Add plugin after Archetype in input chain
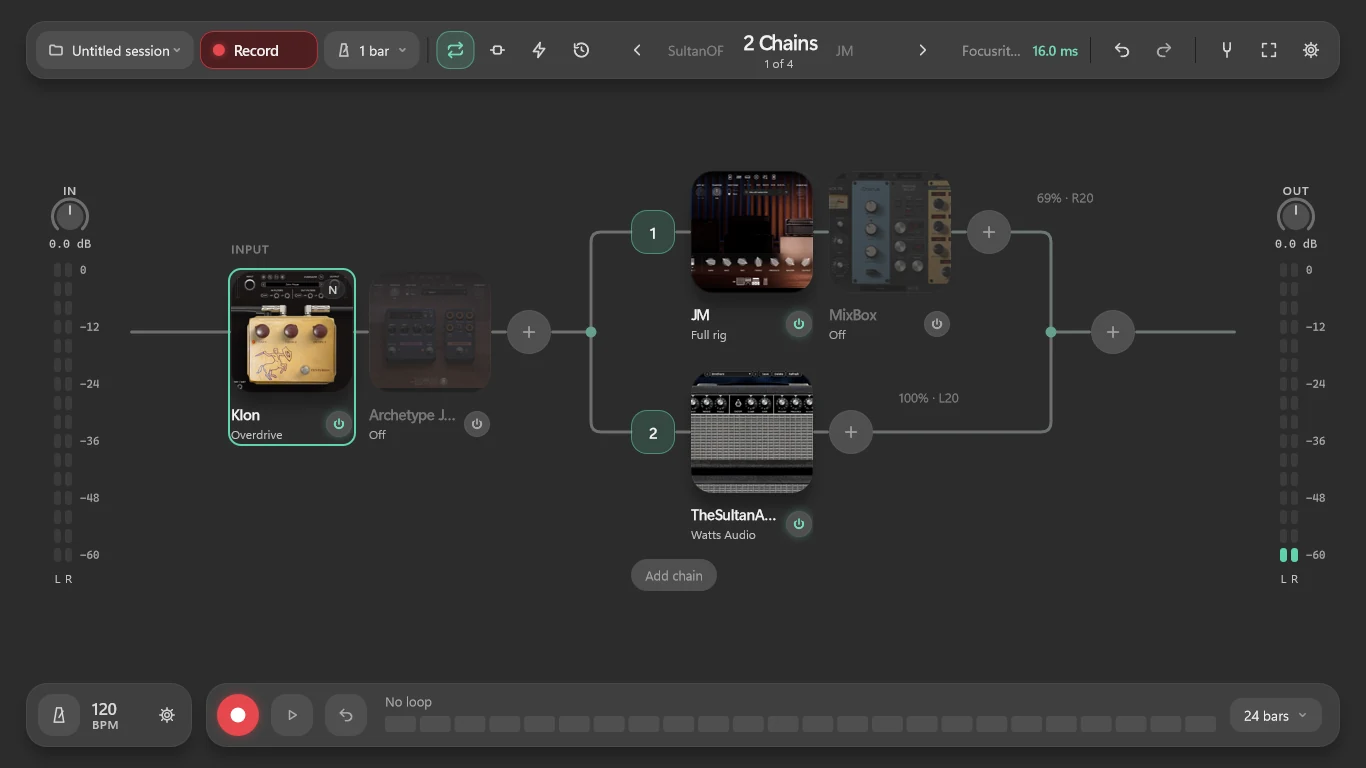The image size is (1366, 768). tap(529, 332)
